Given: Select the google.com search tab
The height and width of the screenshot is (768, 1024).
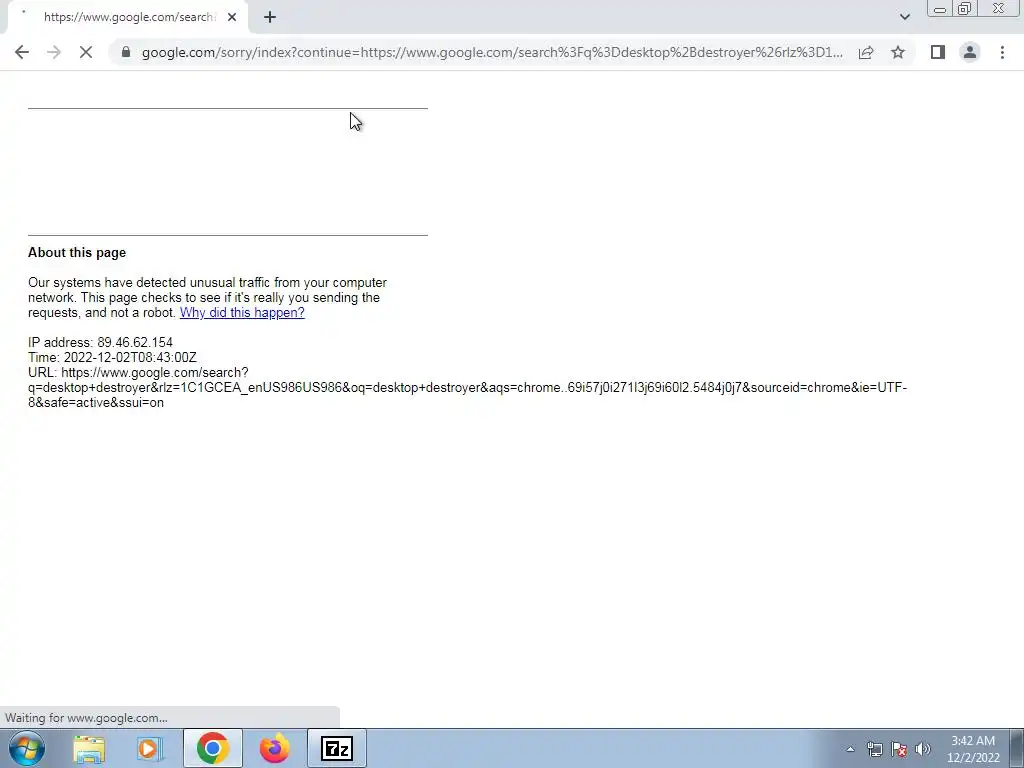Looking at the screenshot, I should tap(129, 17).
